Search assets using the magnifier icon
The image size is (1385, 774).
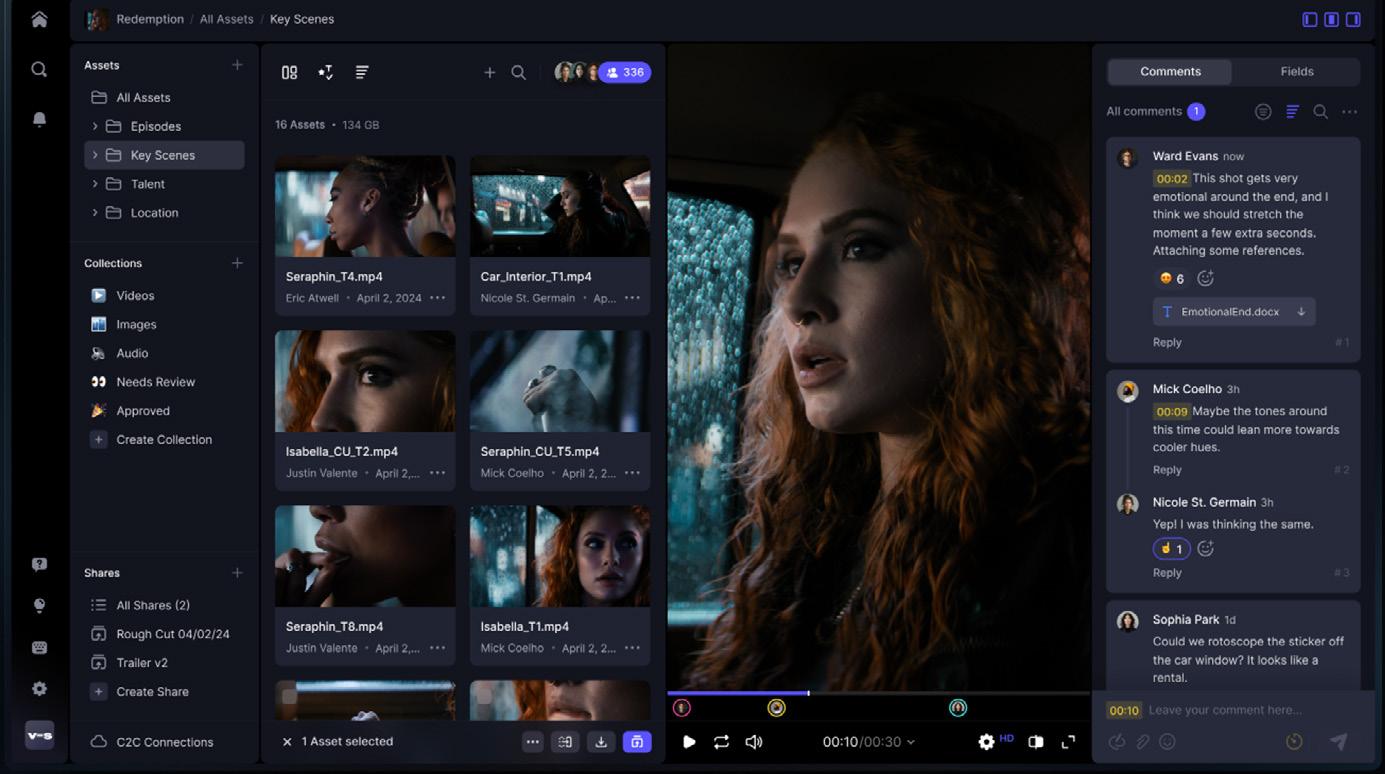pyautogui.click(x=518, y=72)
